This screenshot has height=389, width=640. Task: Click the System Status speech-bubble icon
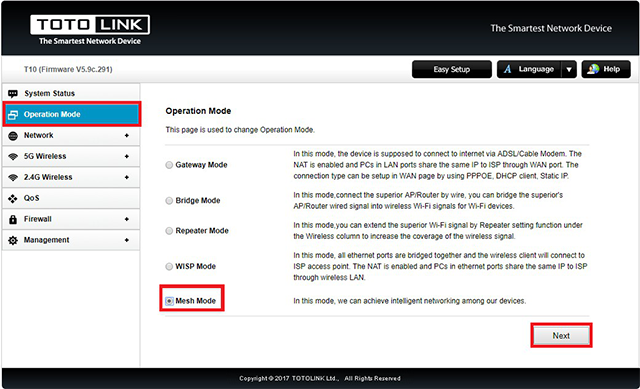click(13, 94)
